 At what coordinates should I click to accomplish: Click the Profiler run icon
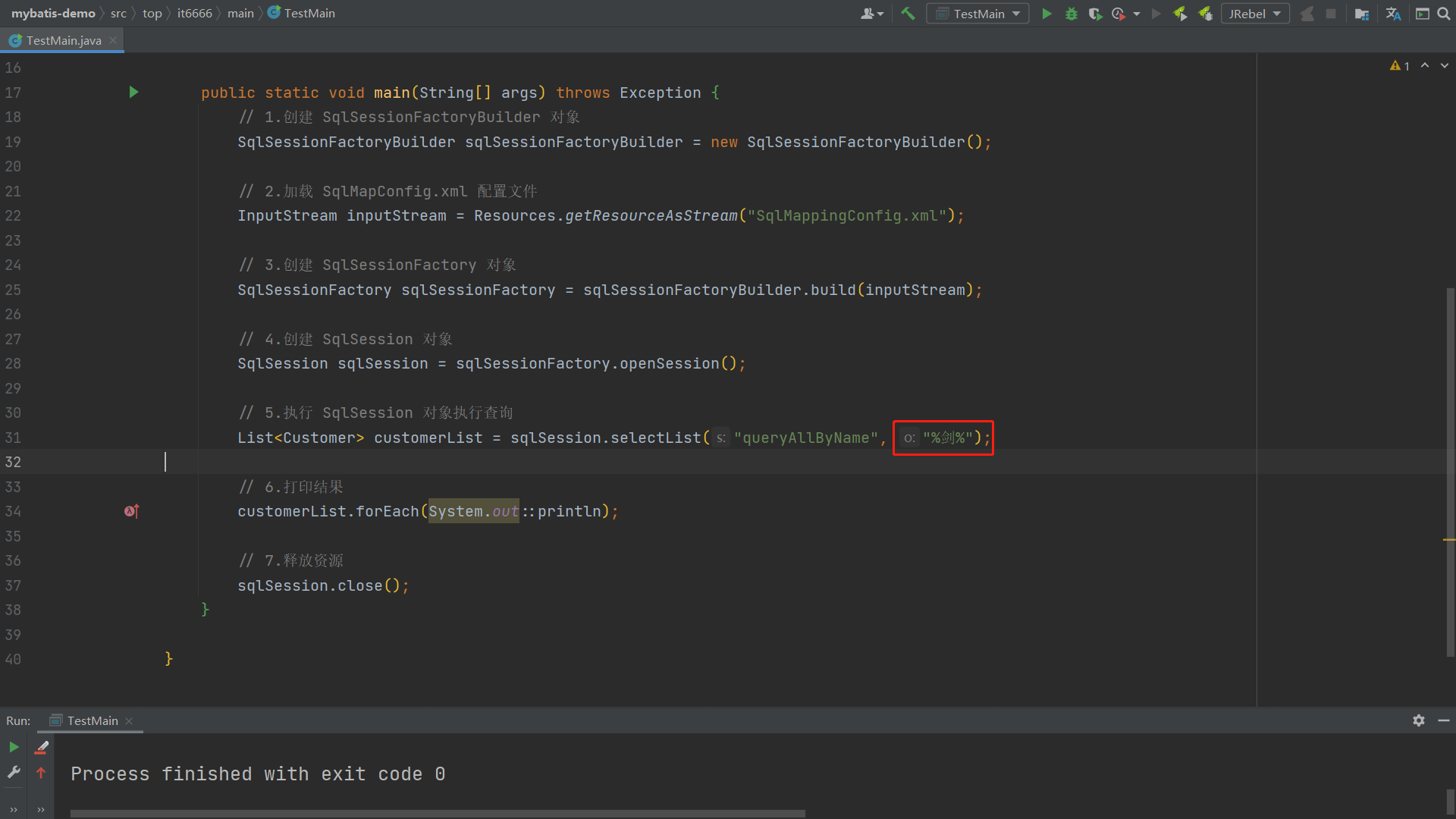(x=1119, y=14)
